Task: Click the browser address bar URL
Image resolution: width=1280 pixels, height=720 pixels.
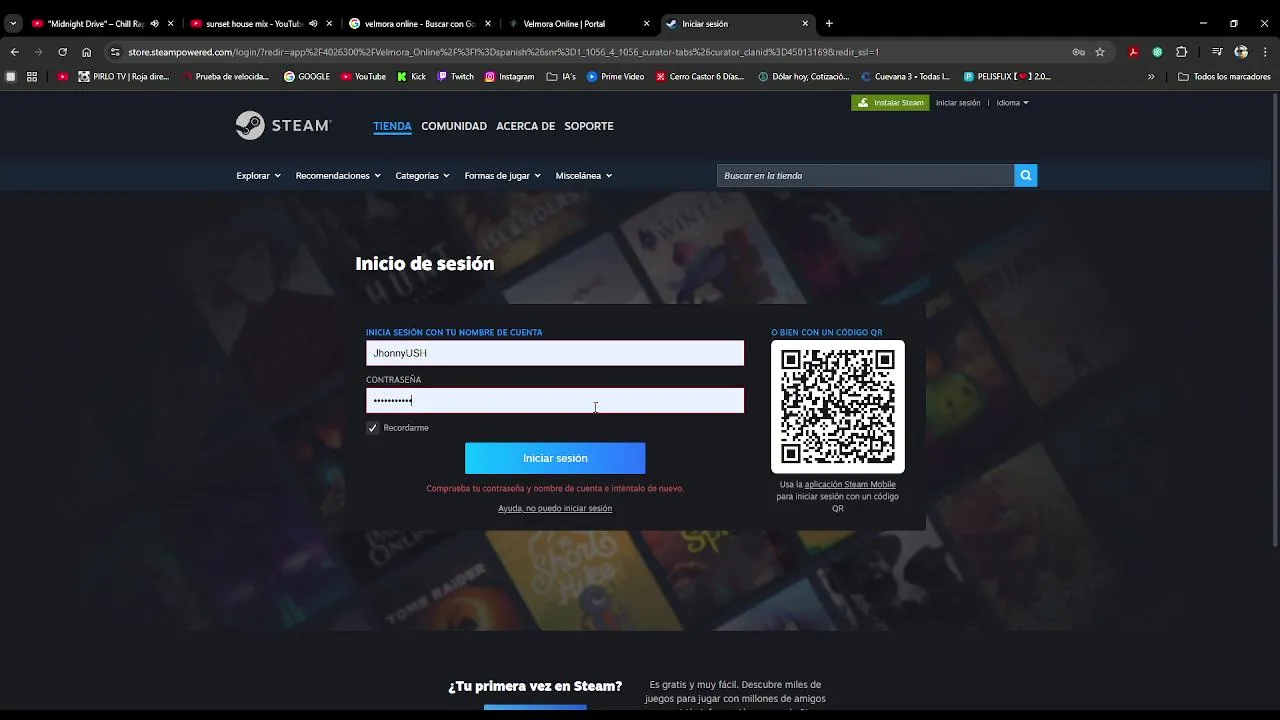Action: 503,52
